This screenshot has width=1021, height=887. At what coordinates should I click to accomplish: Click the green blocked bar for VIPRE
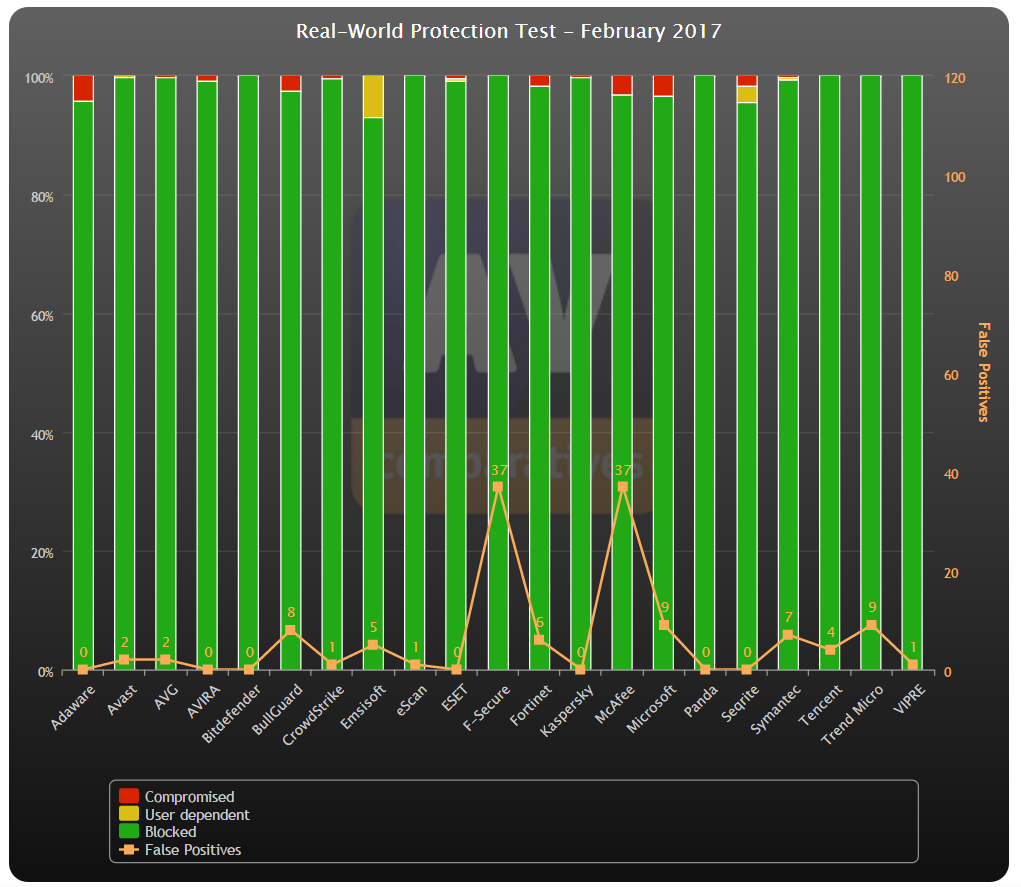pyautogui.click(x=912, y=373)
